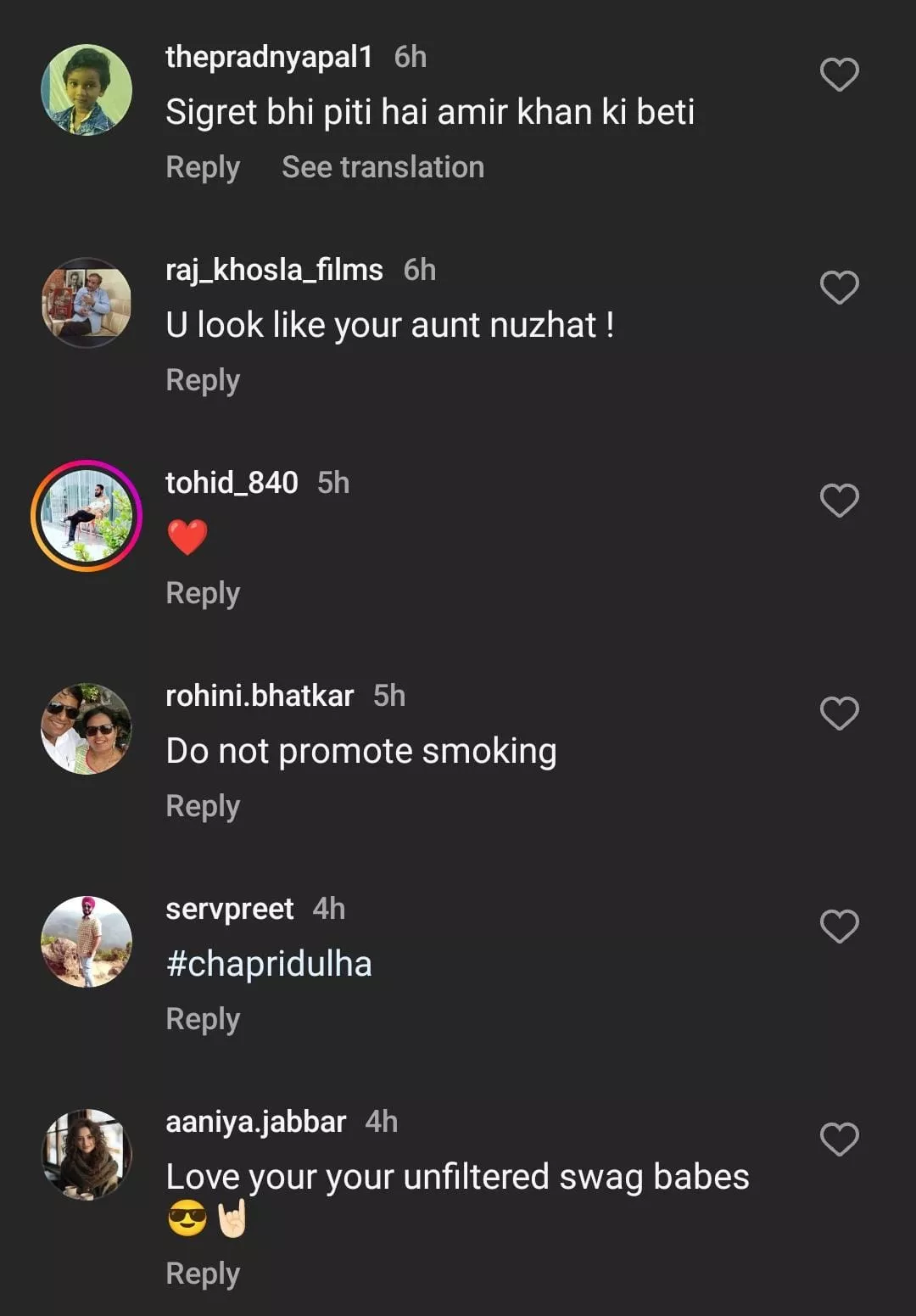Image resolution: width=916 pixels, height=1316 pixels.
Task: Reply to thepradnyapal1's comment
Action: [203, 167]
